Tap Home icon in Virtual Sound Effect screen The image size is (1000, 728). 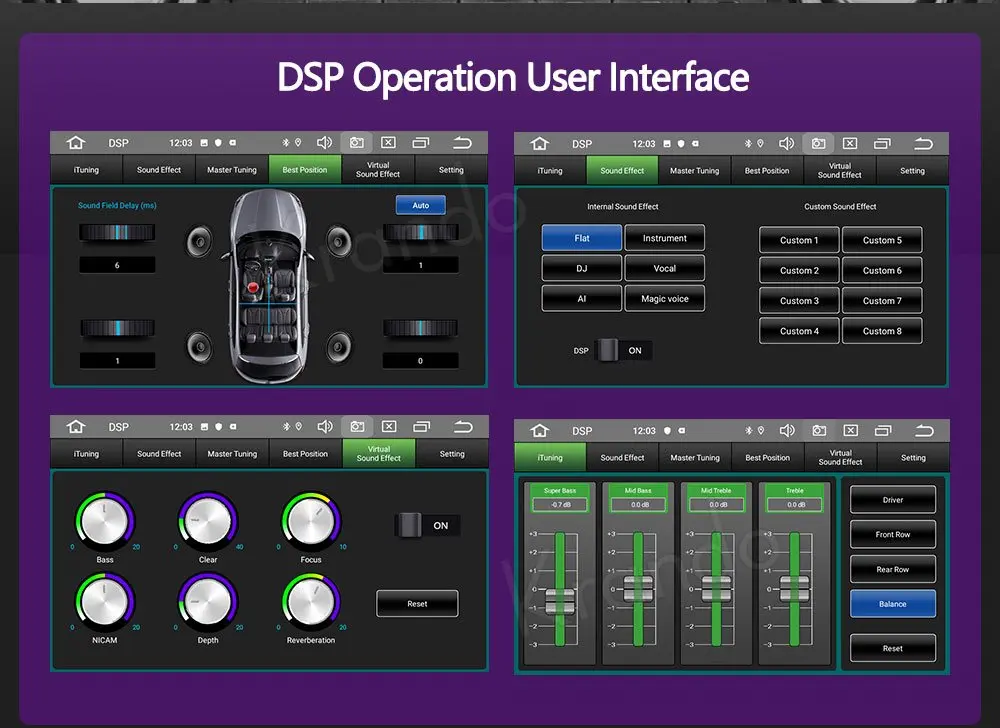[x=76, y=426]
